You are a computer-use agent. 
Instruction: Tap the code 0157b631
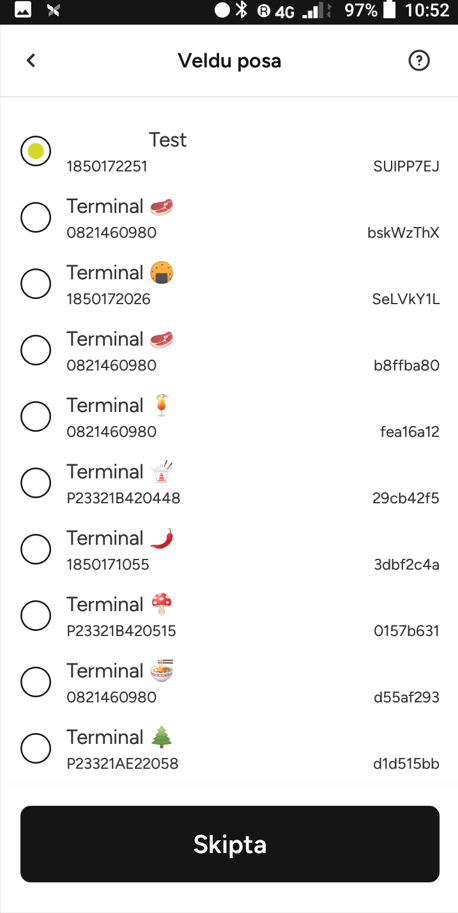(406, 631)
